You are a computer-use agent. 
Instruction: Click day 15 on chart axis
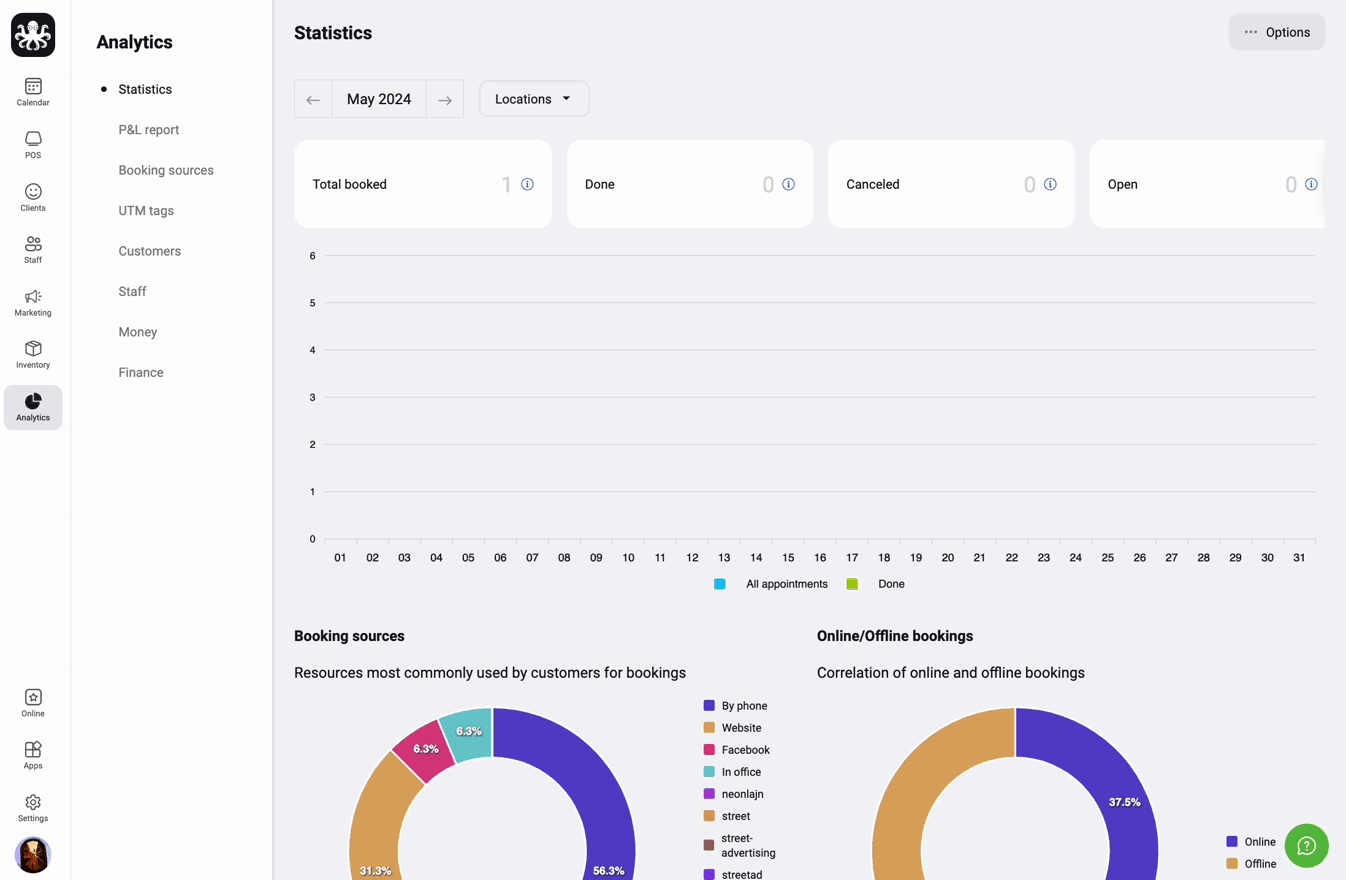point(788,558)
